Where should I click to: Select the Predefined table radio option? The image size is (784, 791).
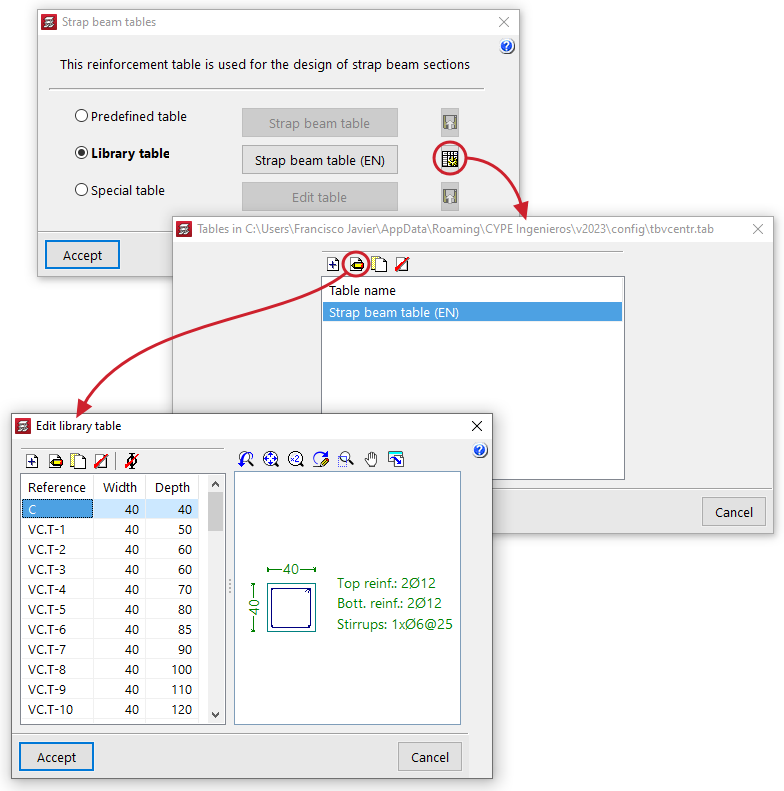[81, 116]
